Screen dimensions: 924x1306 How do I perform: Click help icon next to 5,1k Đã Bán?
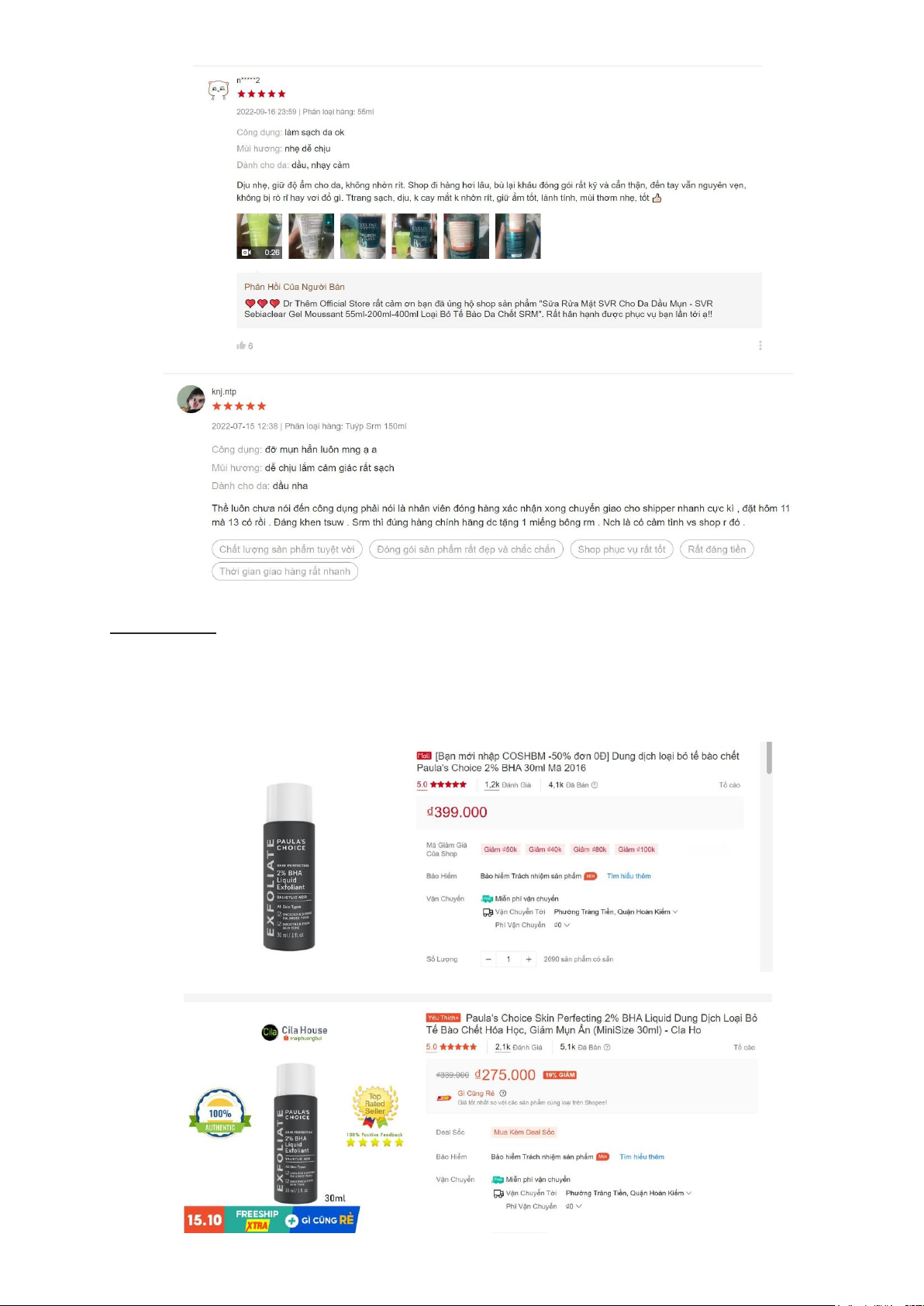click(x=607, y=1047)
